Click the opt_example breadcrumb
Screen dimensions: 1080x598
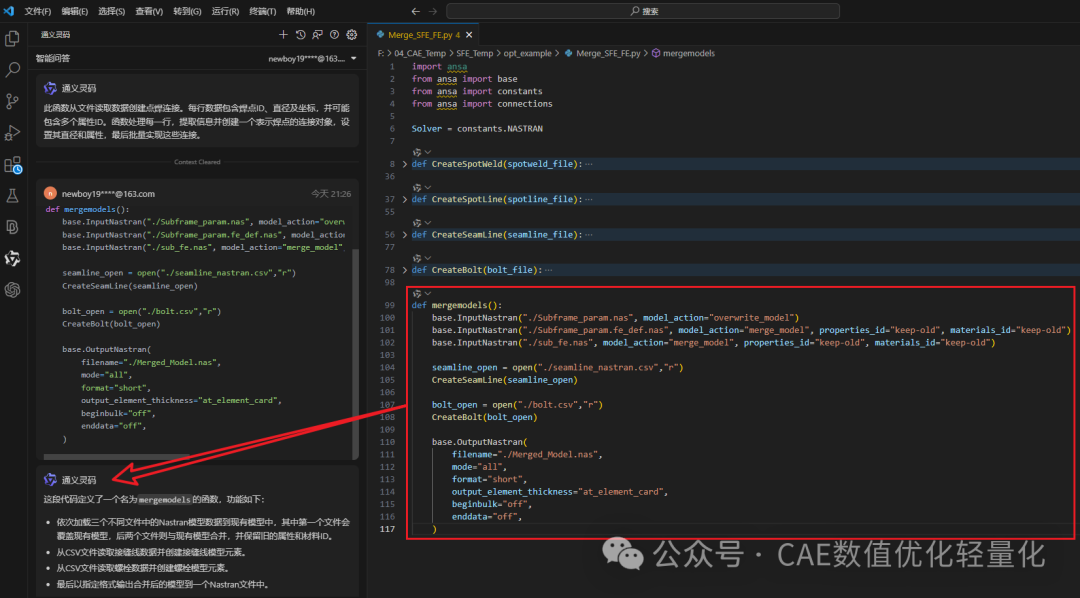(528, 53)
